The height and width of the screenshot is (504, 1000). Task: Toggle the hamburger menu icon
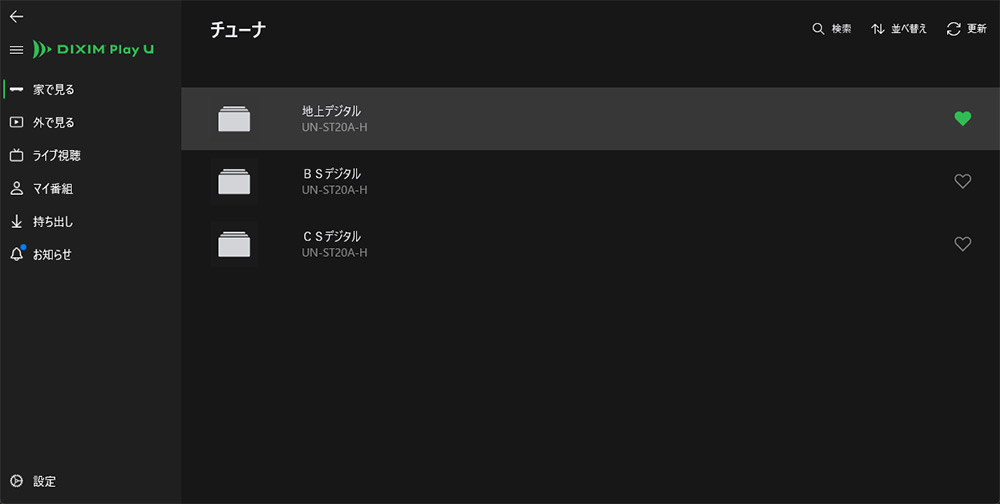tap(16, 50)
